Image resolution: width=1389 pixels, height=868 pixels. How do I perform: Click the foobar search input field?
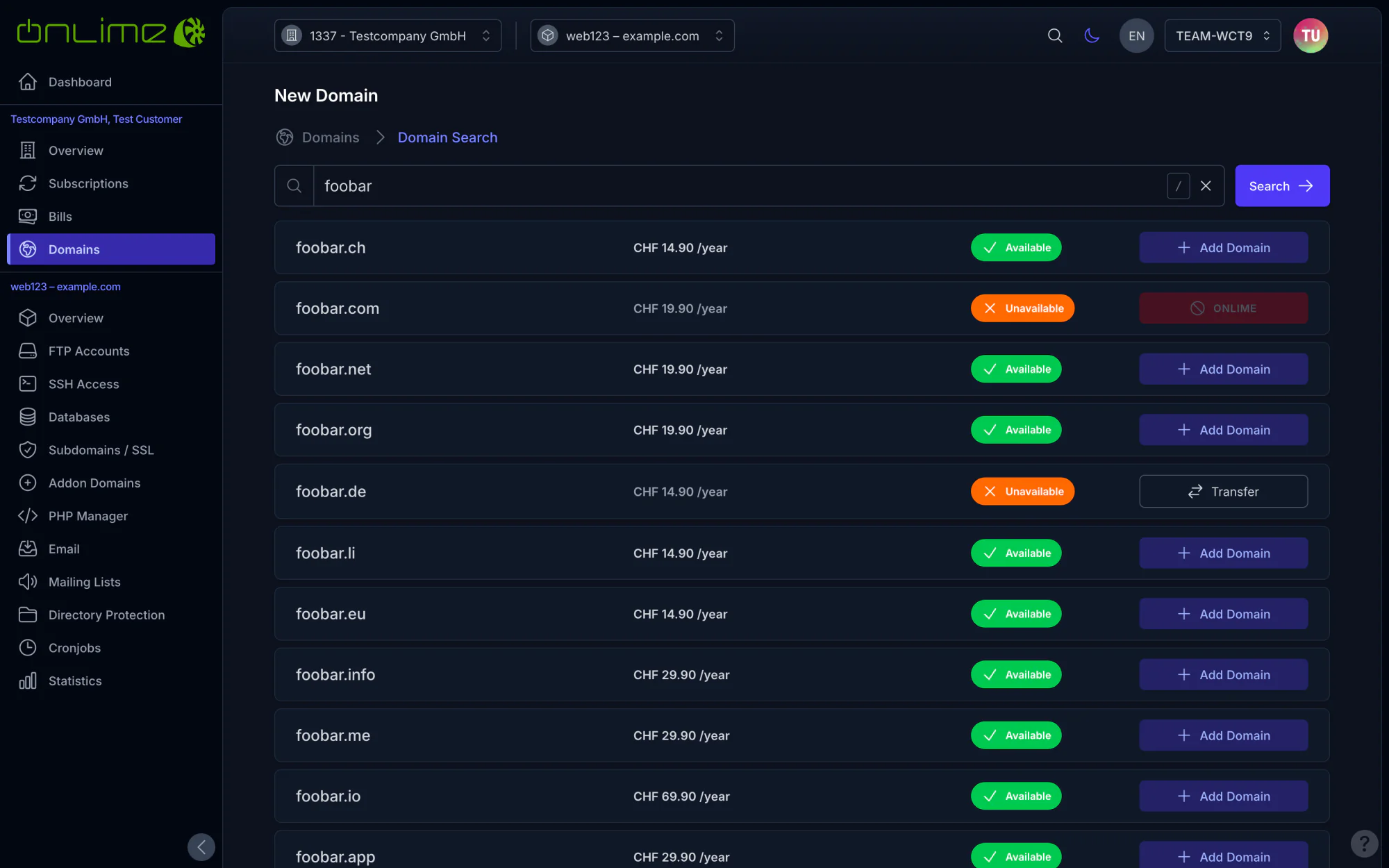coord(740,185)
